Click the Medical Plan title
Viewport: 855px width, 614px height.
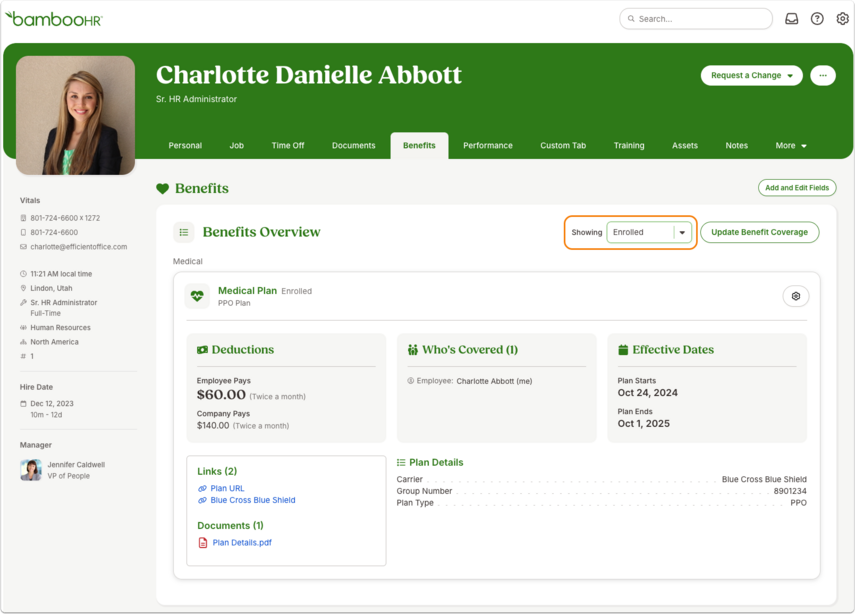[x=248, y=291]
